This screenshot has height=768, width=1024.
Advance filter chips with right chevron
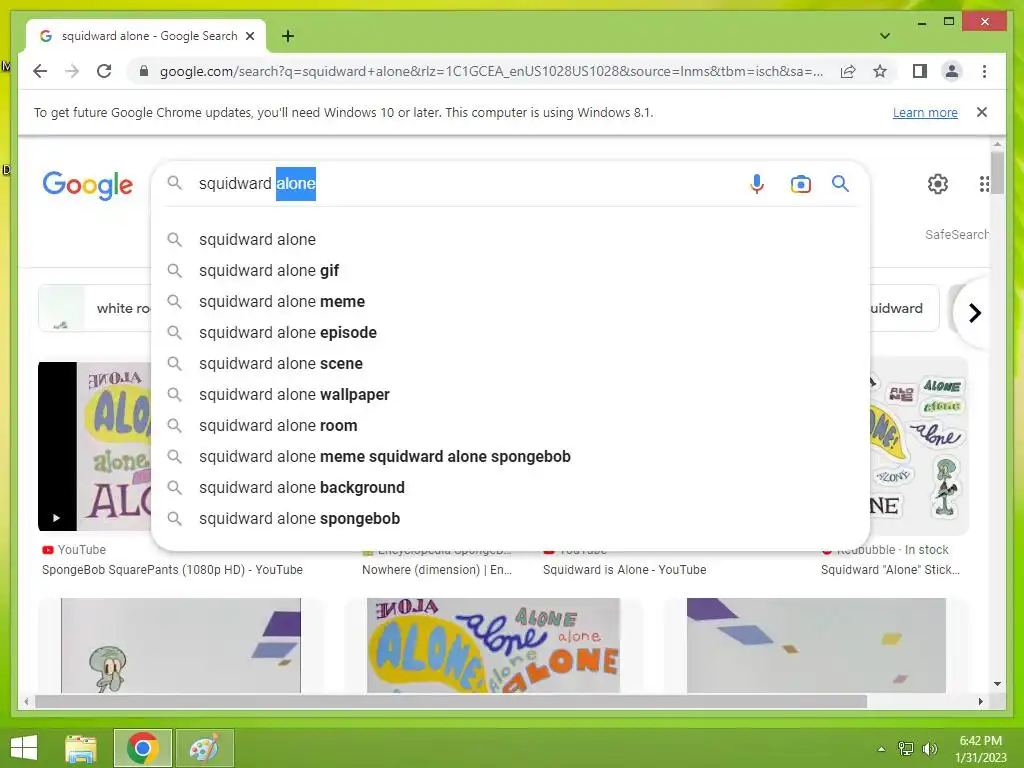point(974,313)
